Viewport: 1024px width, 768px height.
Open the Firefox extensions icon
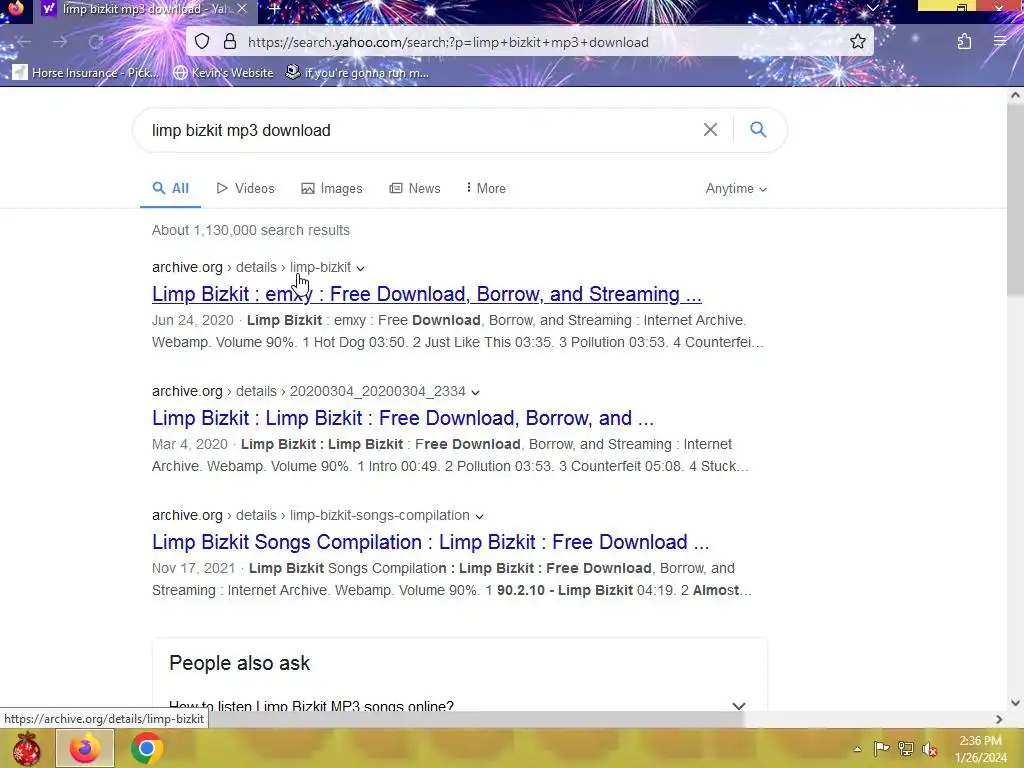pyautogui.click(x=964, y=42)
